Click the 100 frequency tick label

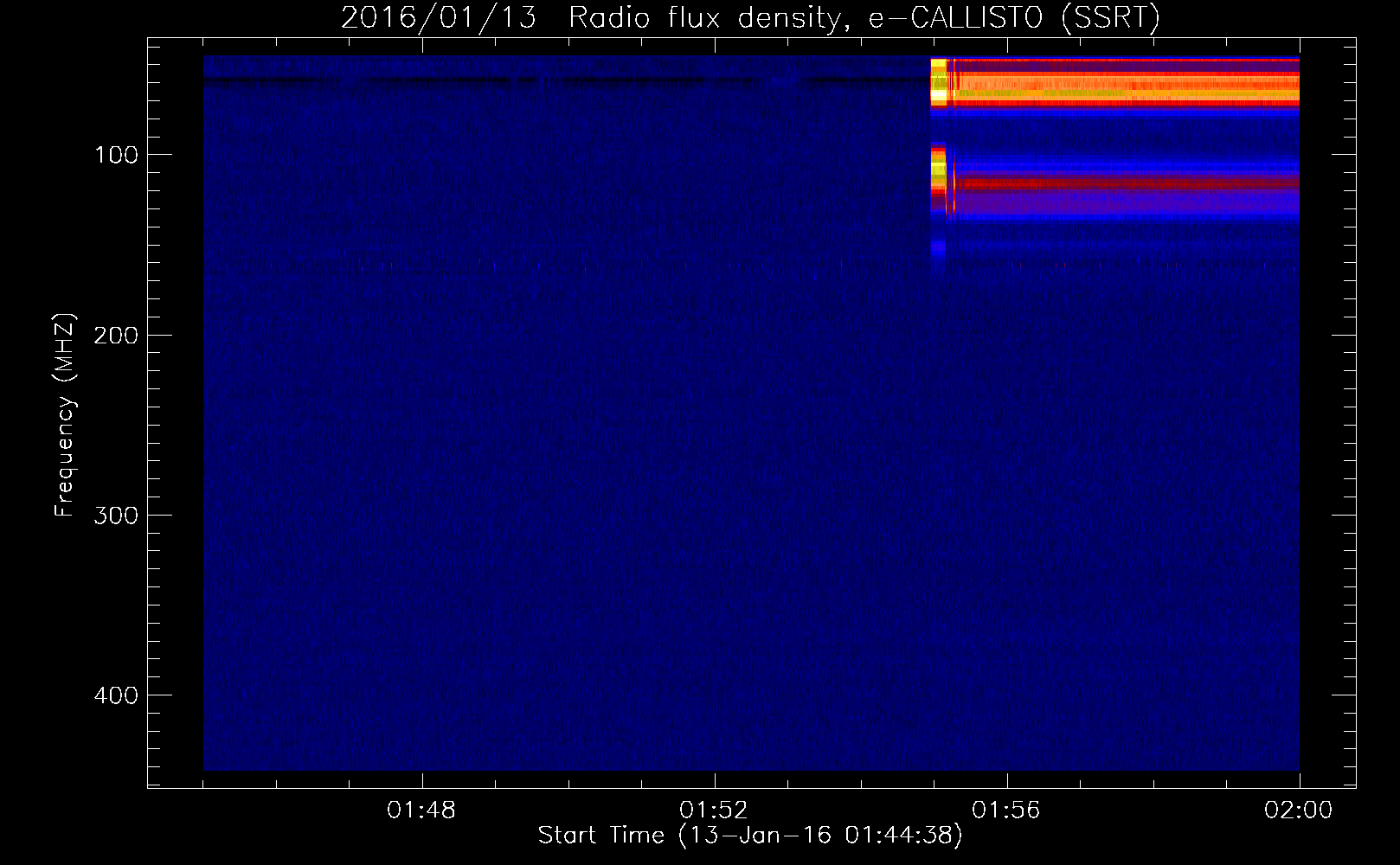[116, 155]
